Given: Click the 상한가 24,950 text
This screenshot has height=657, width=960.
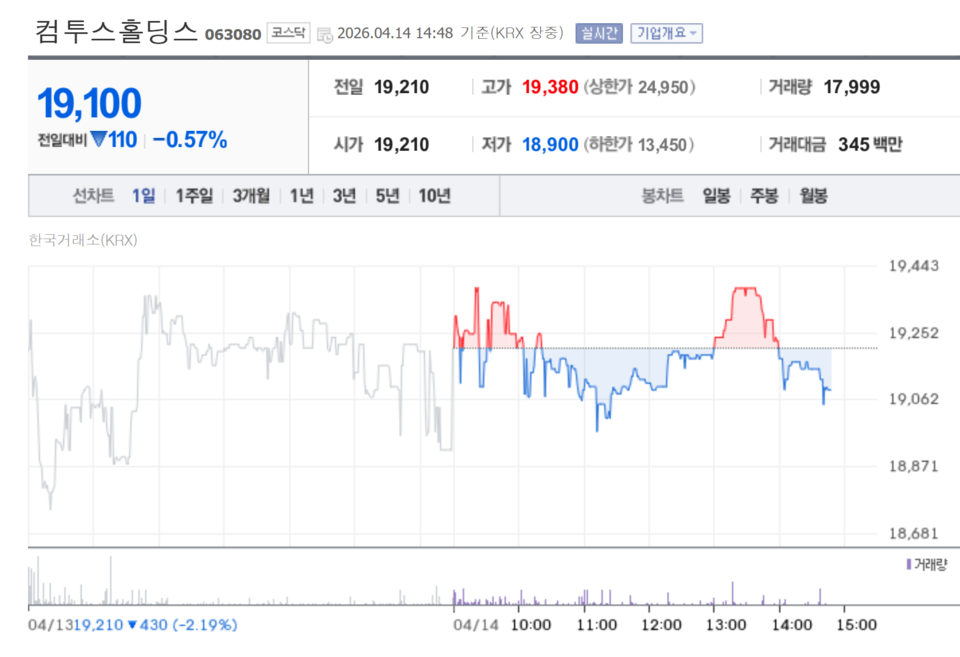Looking at the screenshot, I should 640,87.
